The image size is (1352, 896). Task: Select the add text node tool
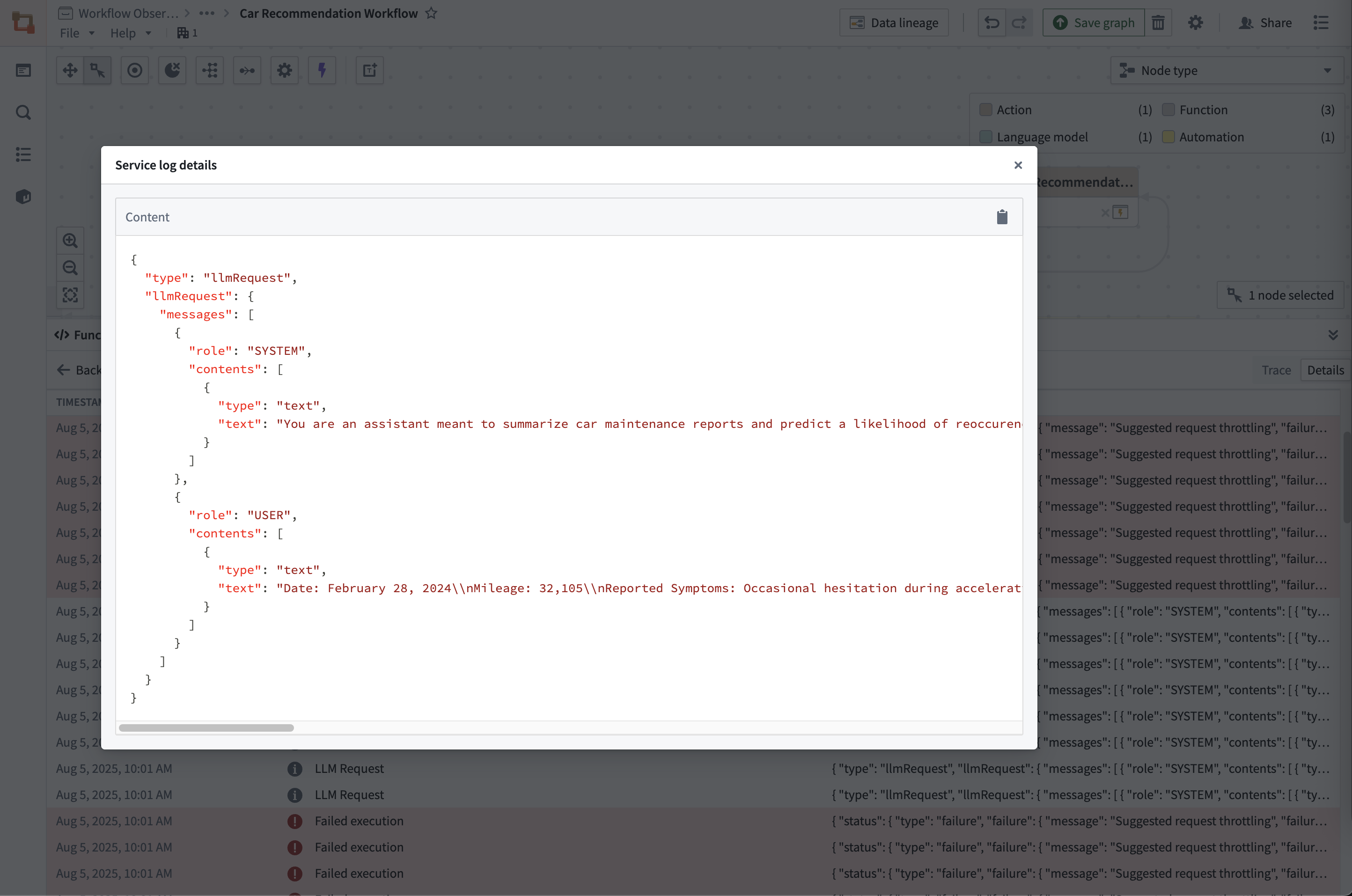[x=369, y=70]
